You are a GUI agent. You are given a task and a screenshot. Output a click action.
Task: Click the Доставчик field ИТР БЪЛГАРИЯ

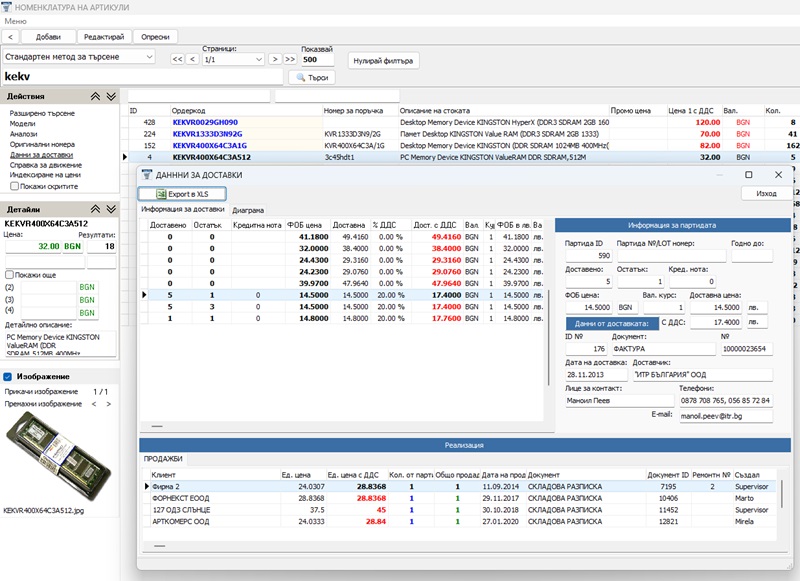703,374
